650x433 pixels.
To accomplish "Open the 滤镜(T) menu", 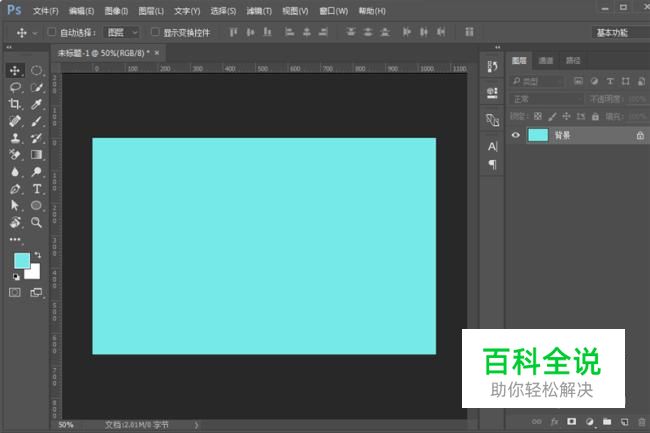I will [x=259, y=11].
